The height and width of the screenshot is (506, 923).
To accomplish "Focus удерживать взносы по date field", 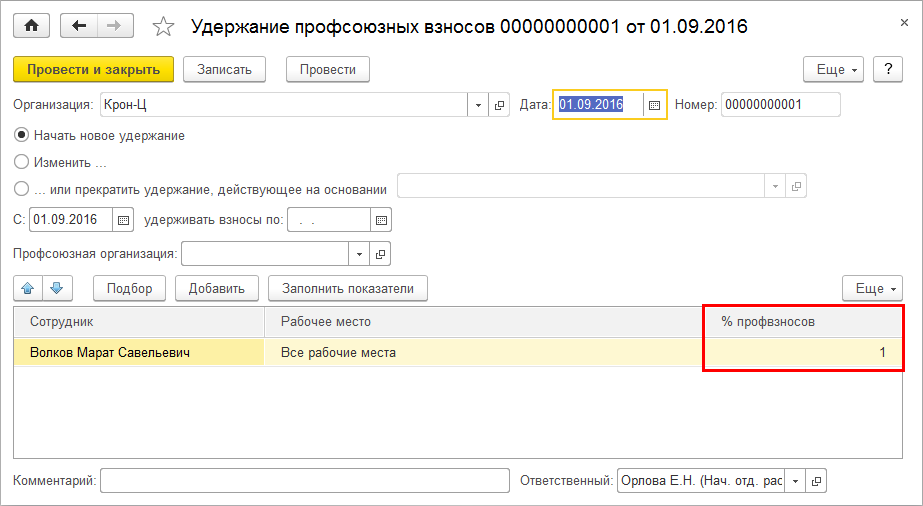I will 329,220.
